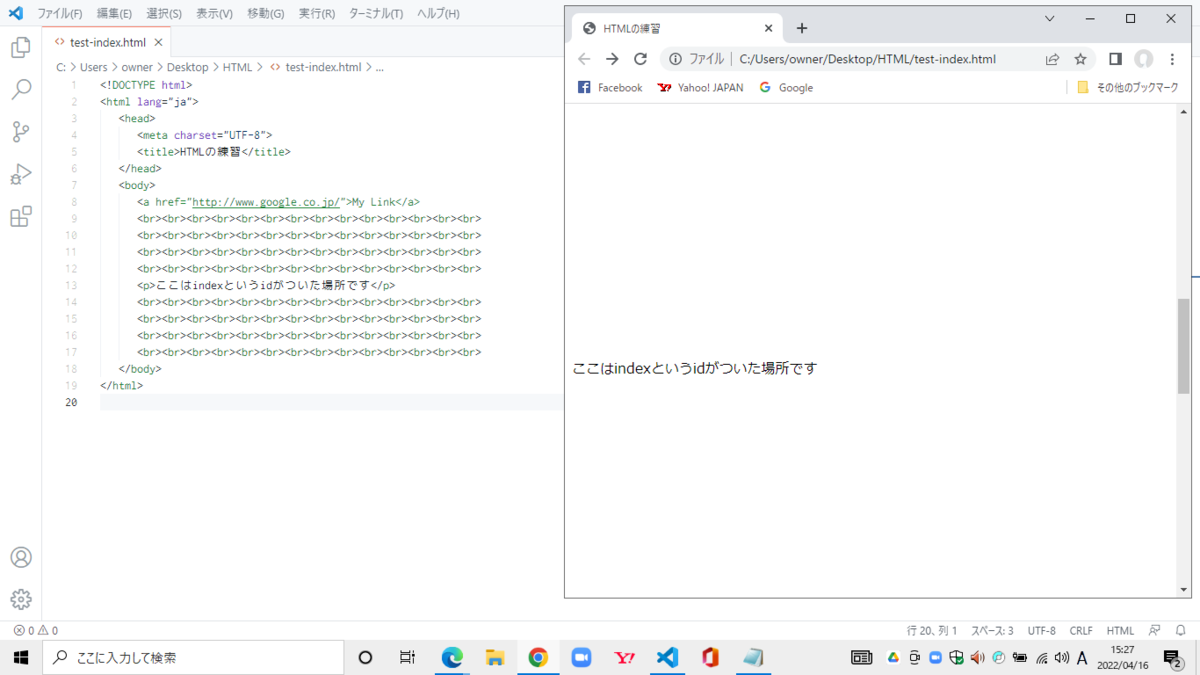Open Office from the taskbar
The height and width of the screenshot is (675, 1200).
[x=710, y=657]
